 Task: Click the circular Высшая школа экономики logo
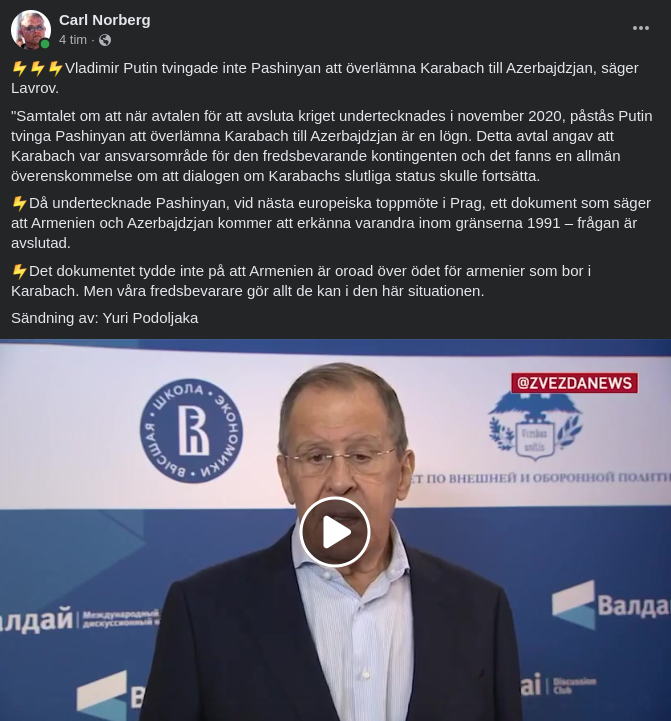click(191, 431)
